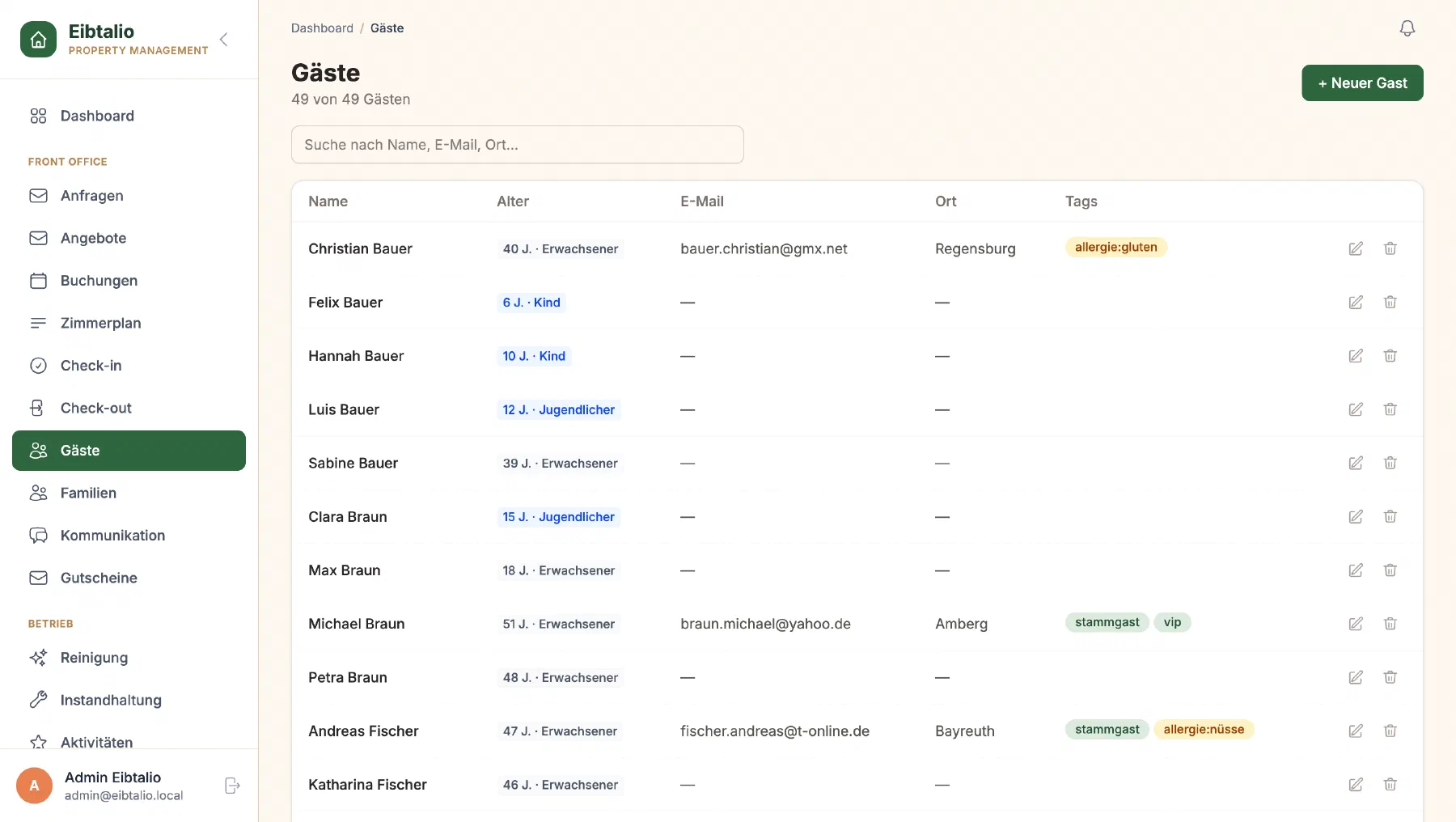
Task: Open Reinigung sidebar item
Action: (129, 658)
